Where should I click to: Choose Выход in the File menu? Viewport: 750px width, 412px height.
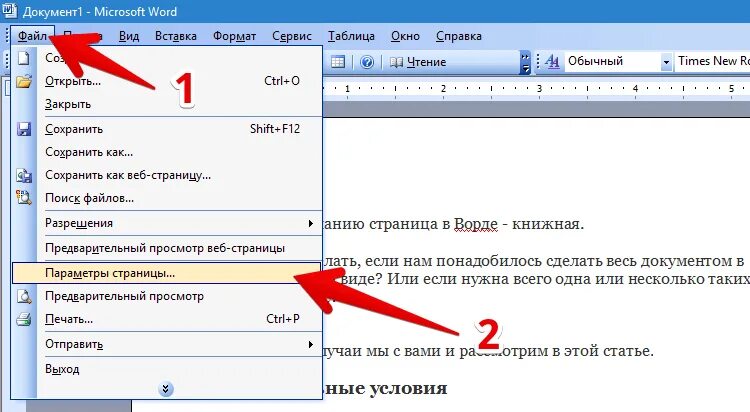(167, 369)
